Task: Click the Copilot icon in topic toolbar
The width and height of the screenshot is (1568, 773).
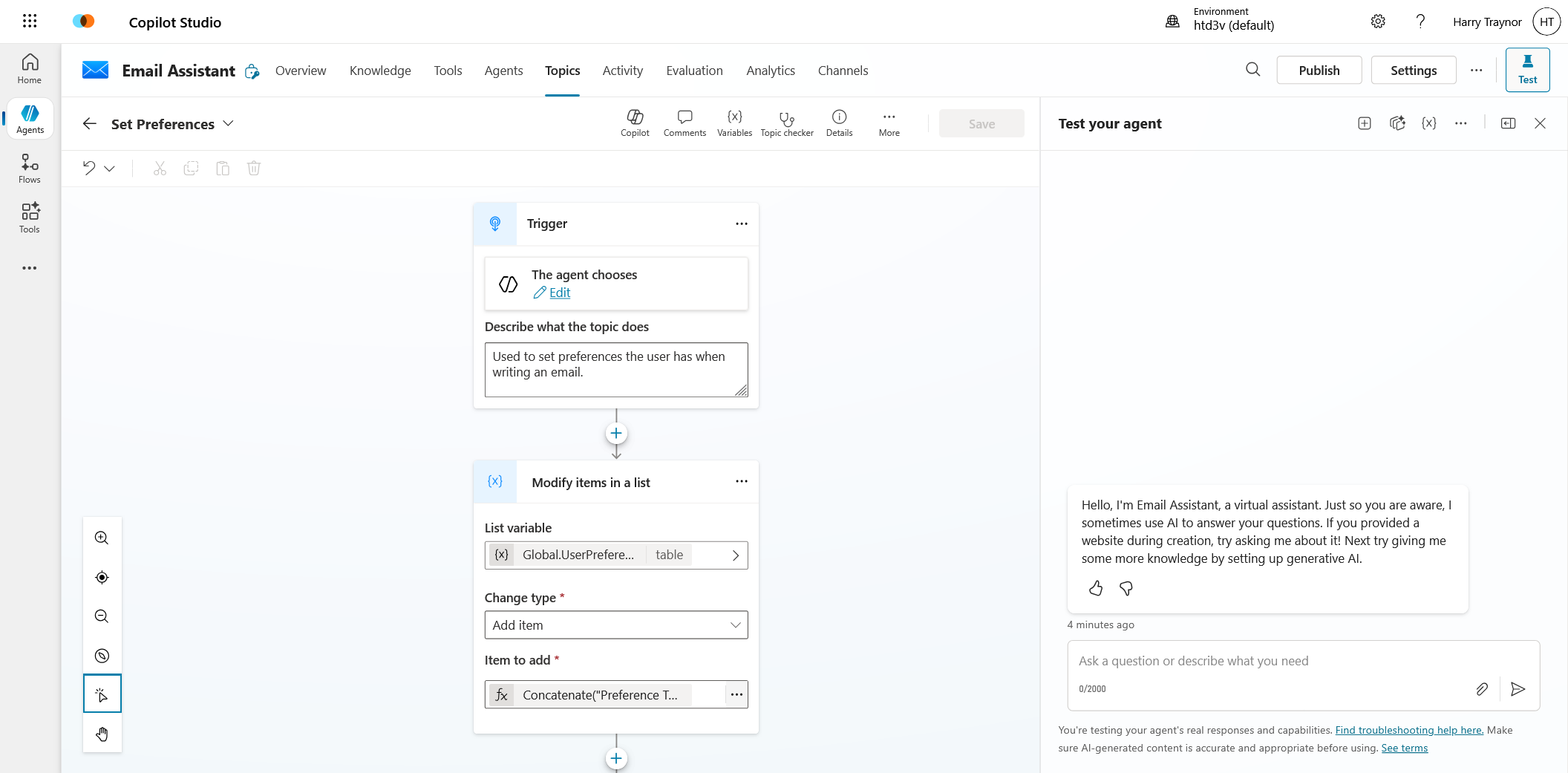Action: click(x=635, y=123)
